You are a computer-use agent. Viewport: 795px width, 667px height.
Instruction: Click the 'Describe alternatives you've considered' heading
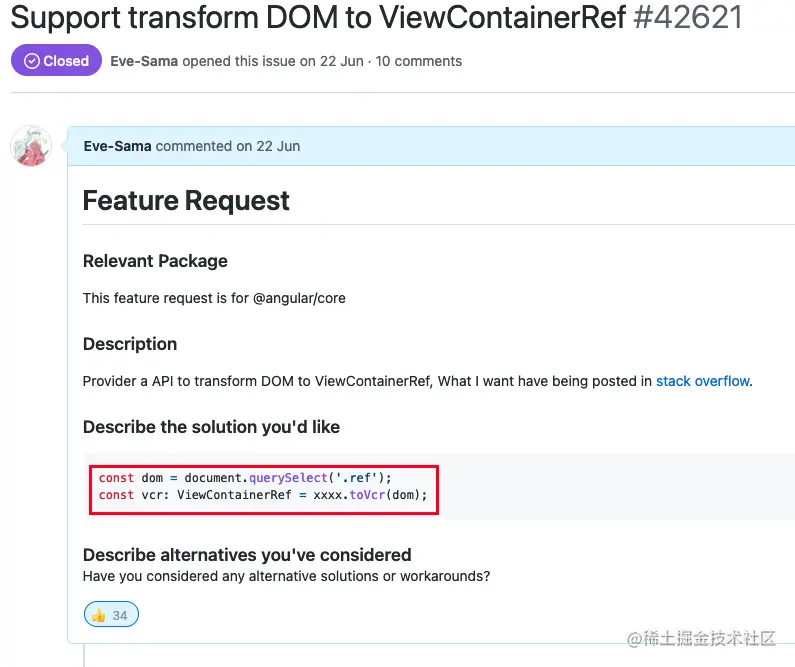247,555
